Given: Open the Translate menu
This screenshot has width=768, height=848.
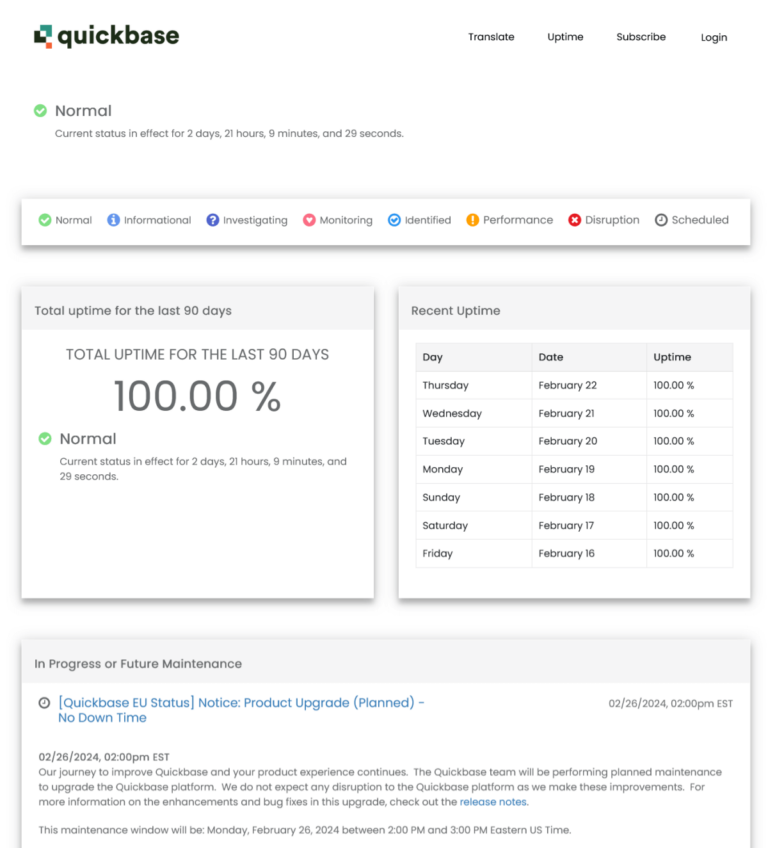Looking at the screenshot, I should [491, 37].
